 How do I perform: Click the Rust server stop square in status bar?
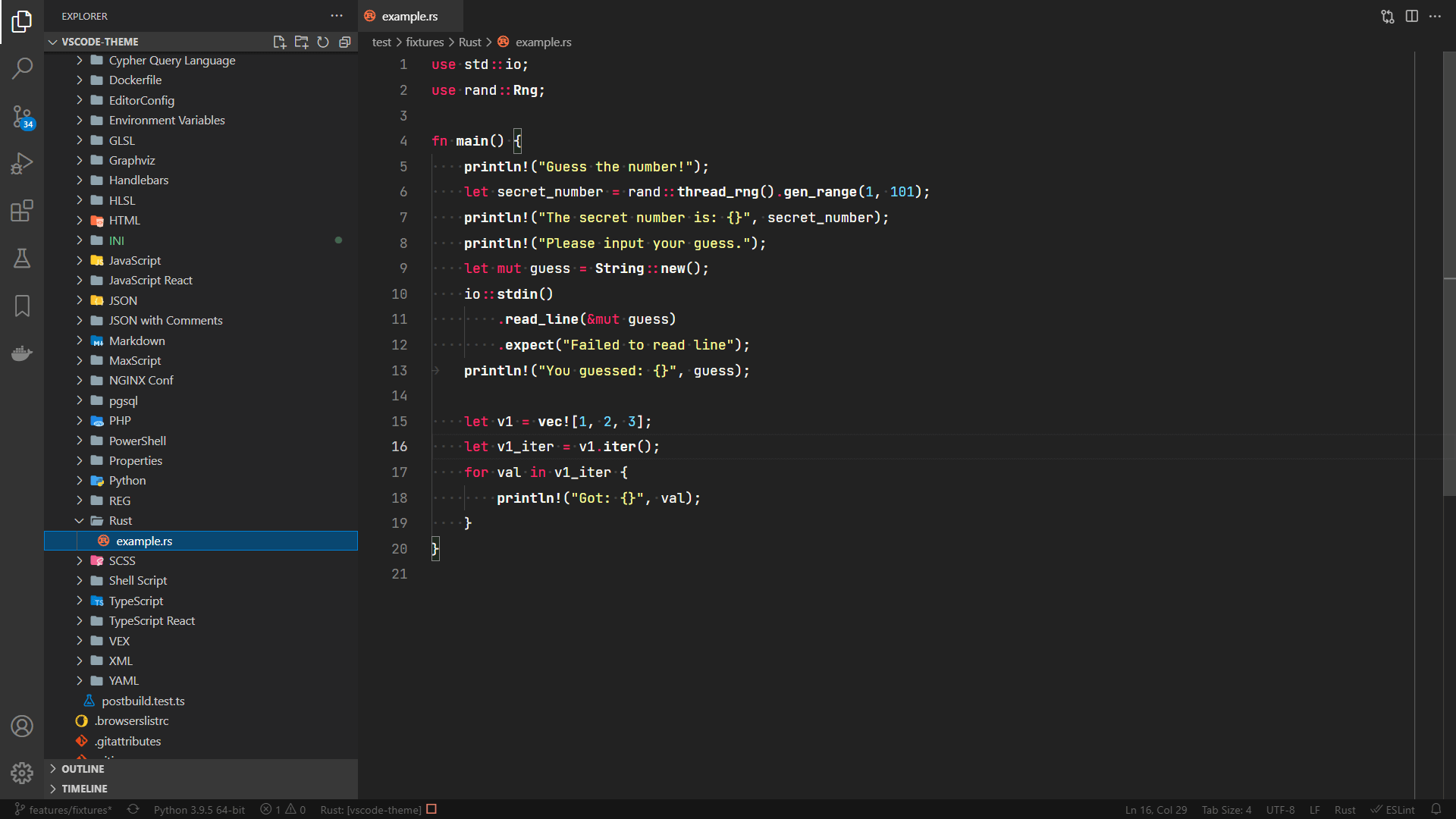(x=431, y=809)
